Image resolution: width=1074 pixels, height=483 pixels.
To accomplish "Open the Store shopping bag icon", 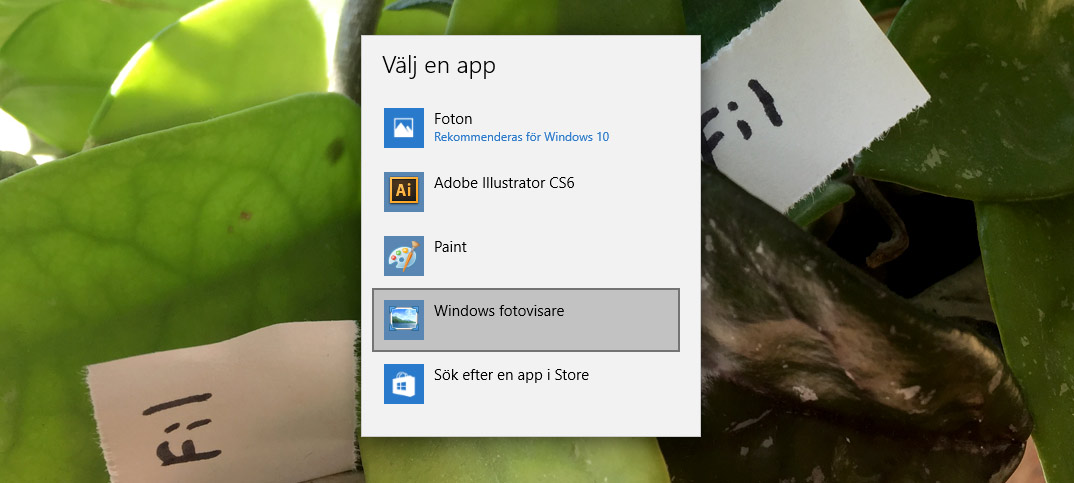I will pyautogui.click(x=403, y=384).
